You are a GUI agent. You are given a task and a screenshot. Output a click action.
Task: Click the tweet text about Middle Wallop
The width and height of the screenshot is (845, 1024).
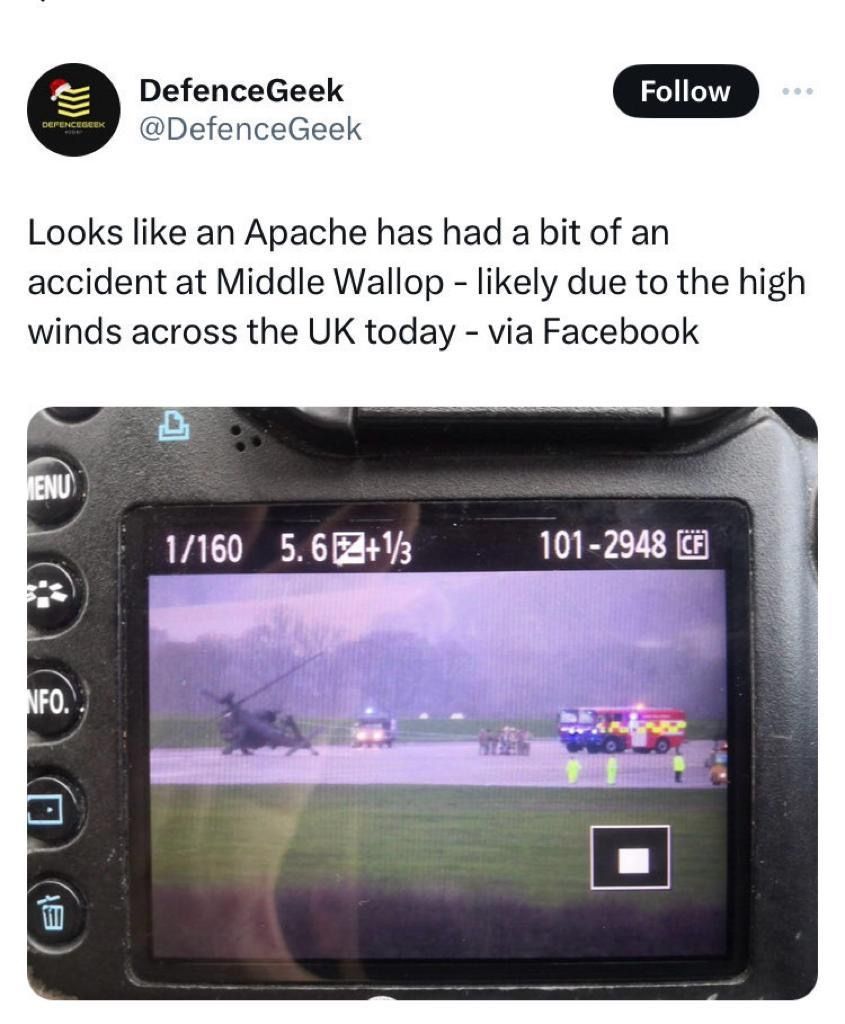(417, 282)
